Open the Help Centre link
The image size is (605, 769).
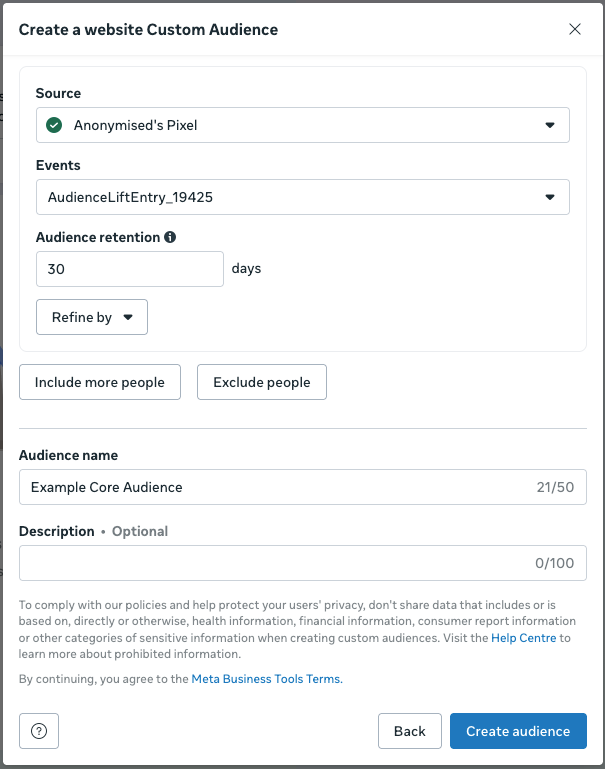[523, 637]
